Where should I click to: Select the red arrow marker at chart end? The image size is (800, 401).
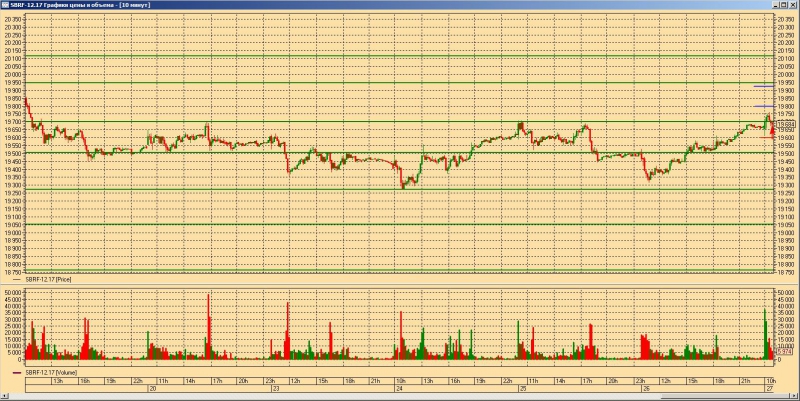coord(772,130)
